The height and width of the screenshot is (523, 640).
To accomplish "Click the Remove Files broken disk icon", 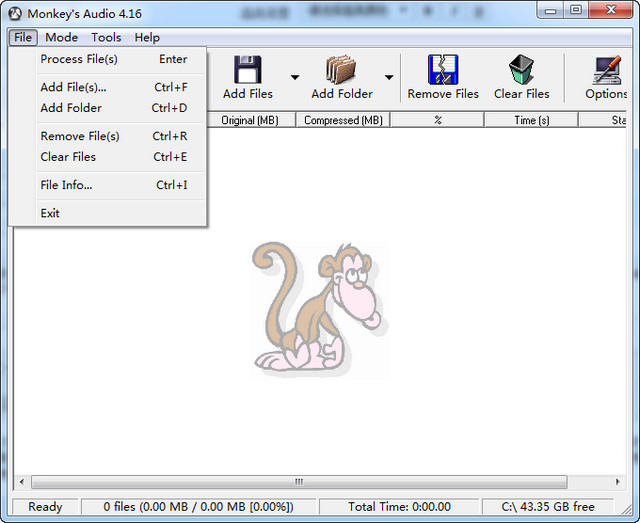I will click(x=443, y=70).
